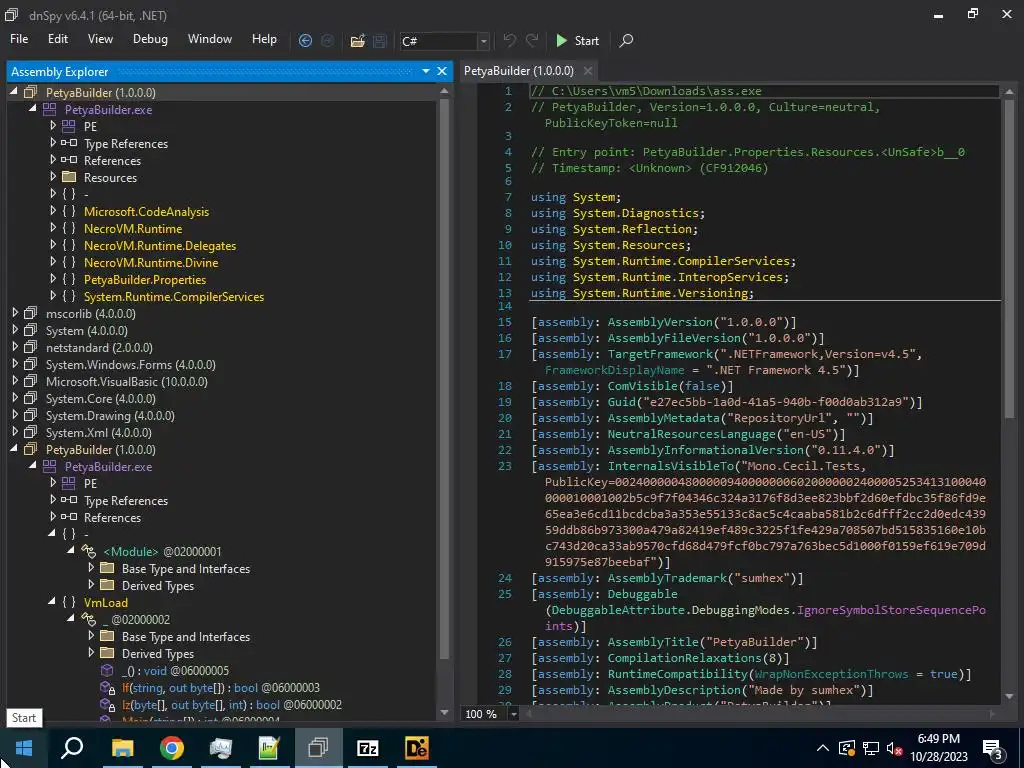The image size is (1024, 768).
Task: Open the View menu
Action: coord(100,39)
